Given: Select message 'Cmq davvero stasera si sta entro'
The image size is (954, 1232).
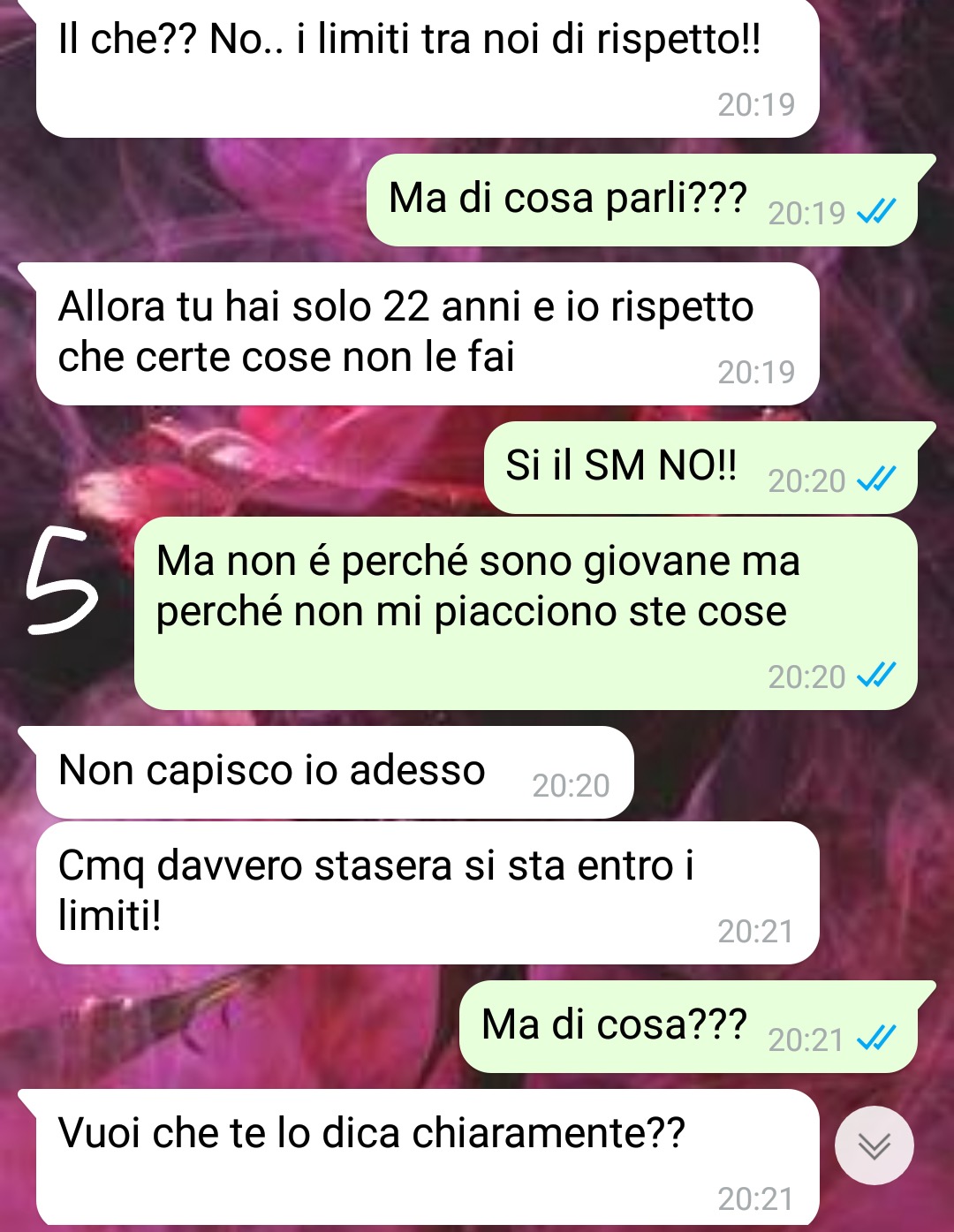Looking at the screenshot, I should [x=428, y=893].
